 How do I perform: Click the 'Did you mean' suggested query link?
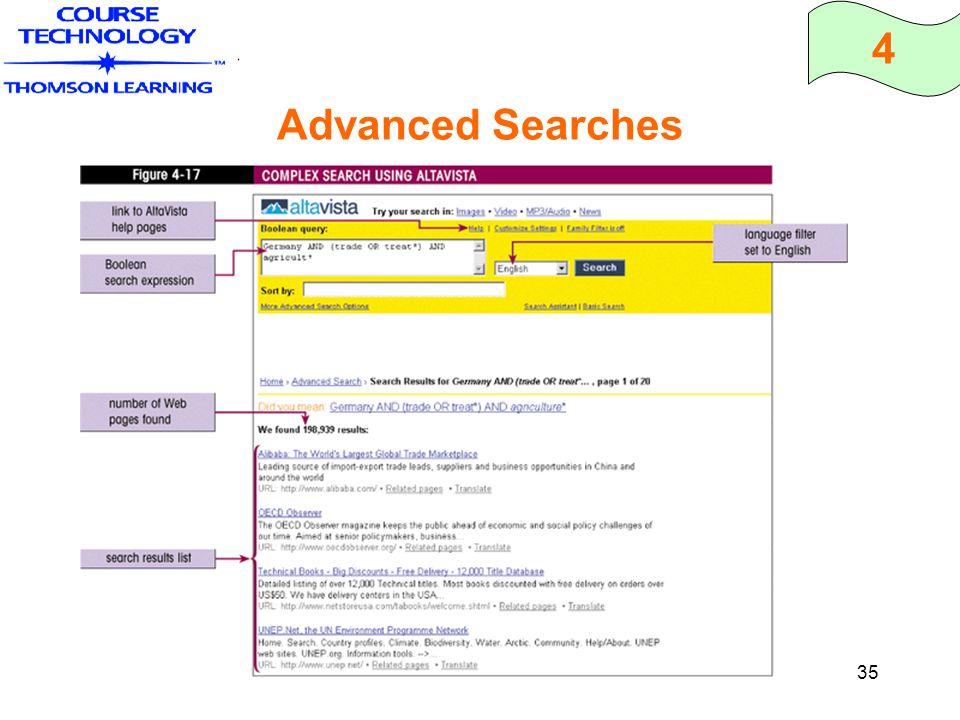(448, 407)
